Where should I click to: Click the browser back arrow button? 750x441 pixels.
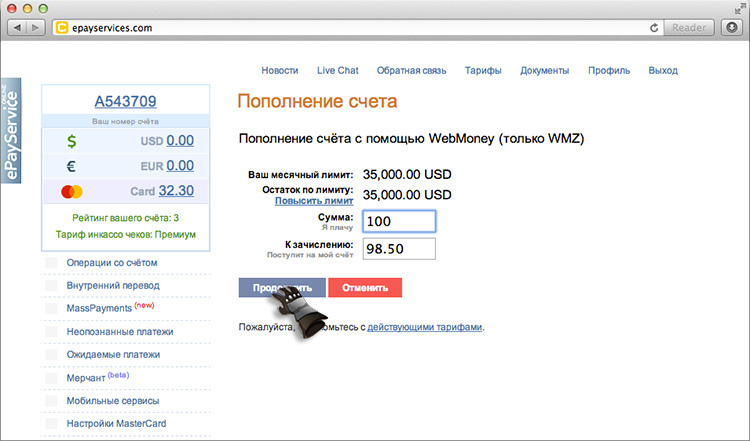[x=17, y=28]
